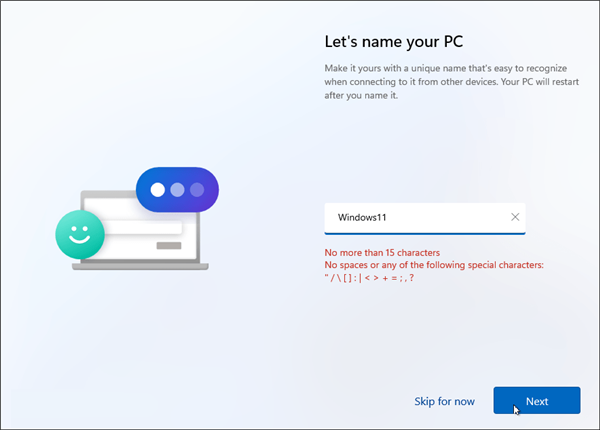Click the white text bar in the laptop illustration

pos(142,228)
